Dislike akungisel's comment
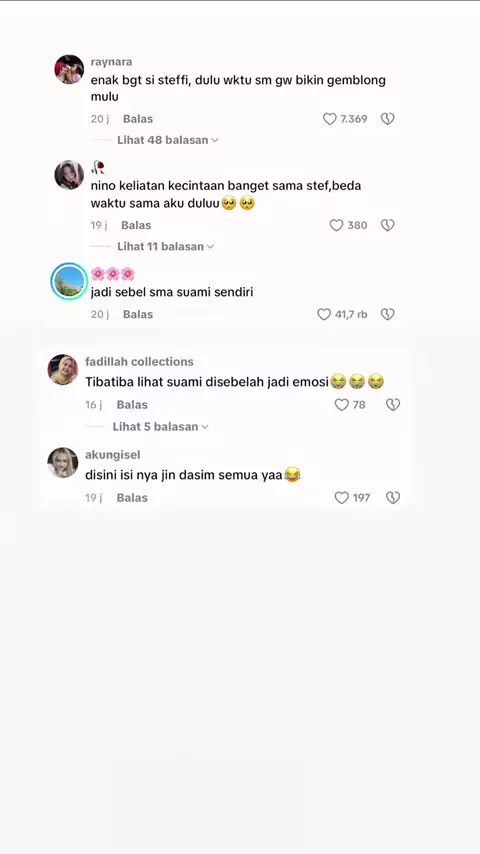 [x=393, y=497]
